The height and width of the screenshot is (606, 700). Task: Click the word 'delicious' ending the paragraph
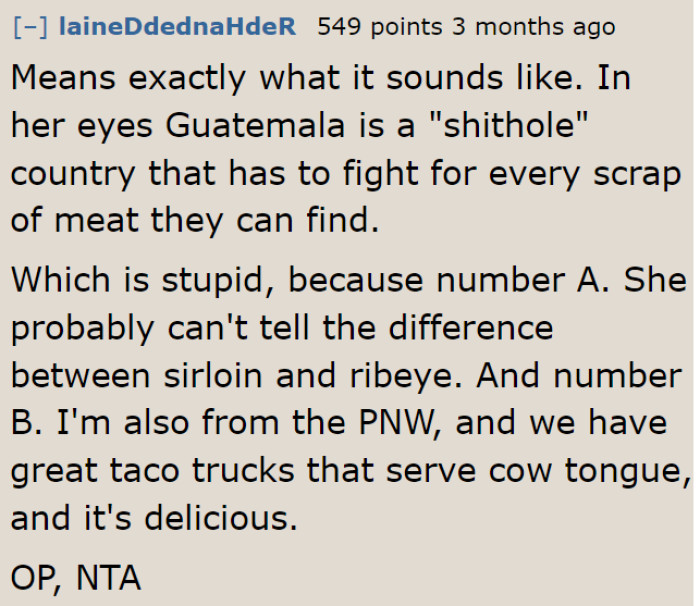(221, 518)
